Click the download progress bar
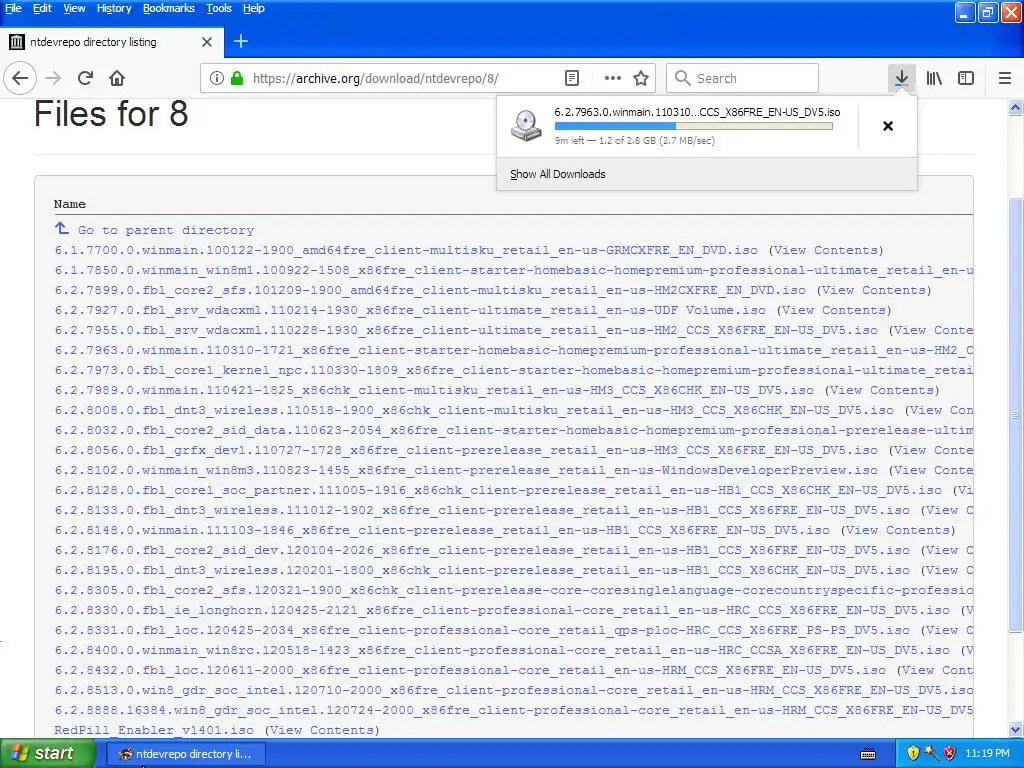Screen dimensions: 1024x768 coord(694,126)
